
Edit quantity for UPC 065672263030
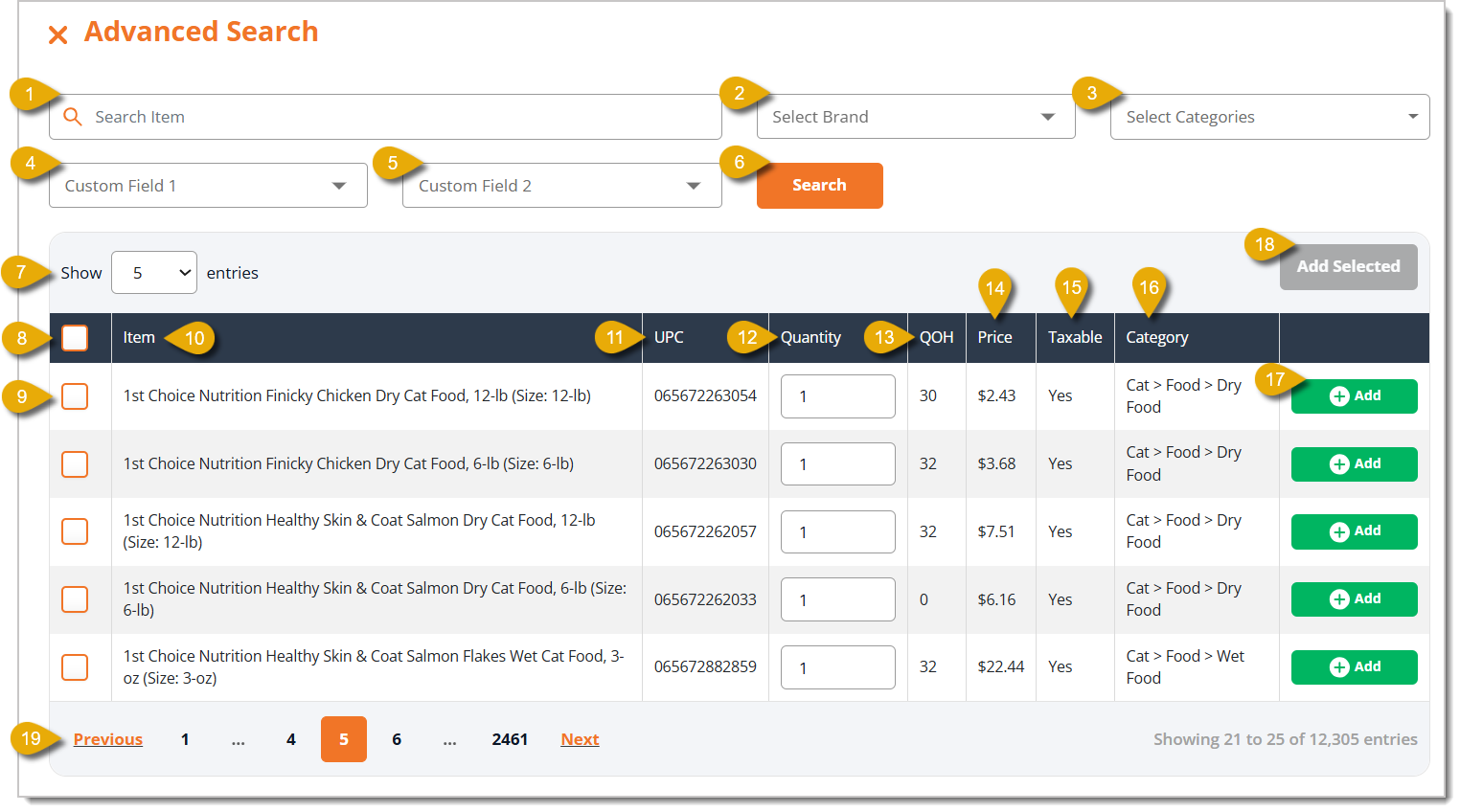[838, 464]
